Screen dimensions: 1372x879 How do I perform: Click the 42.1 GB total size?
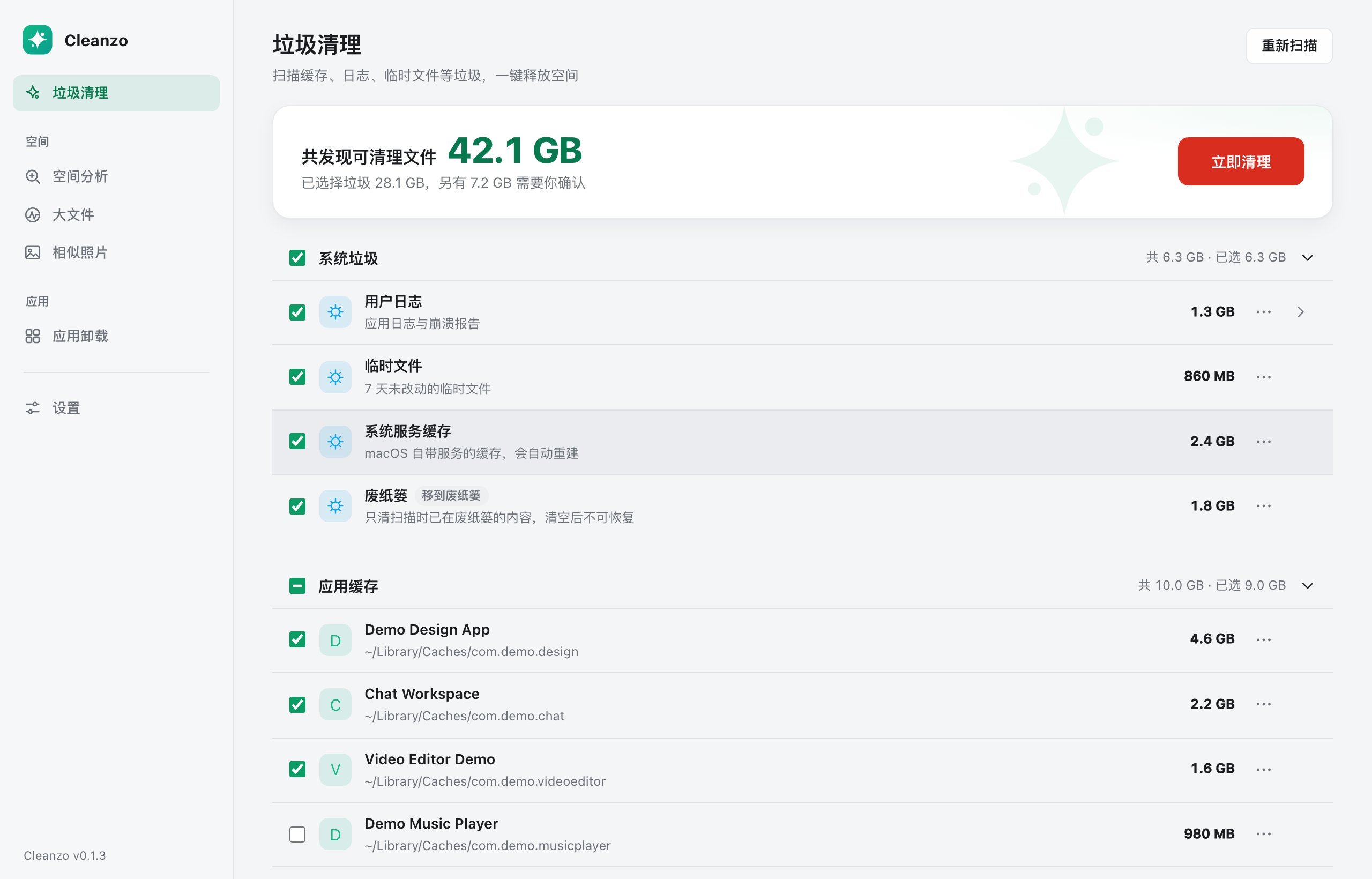pyautogui.click(x=515, y=150)
